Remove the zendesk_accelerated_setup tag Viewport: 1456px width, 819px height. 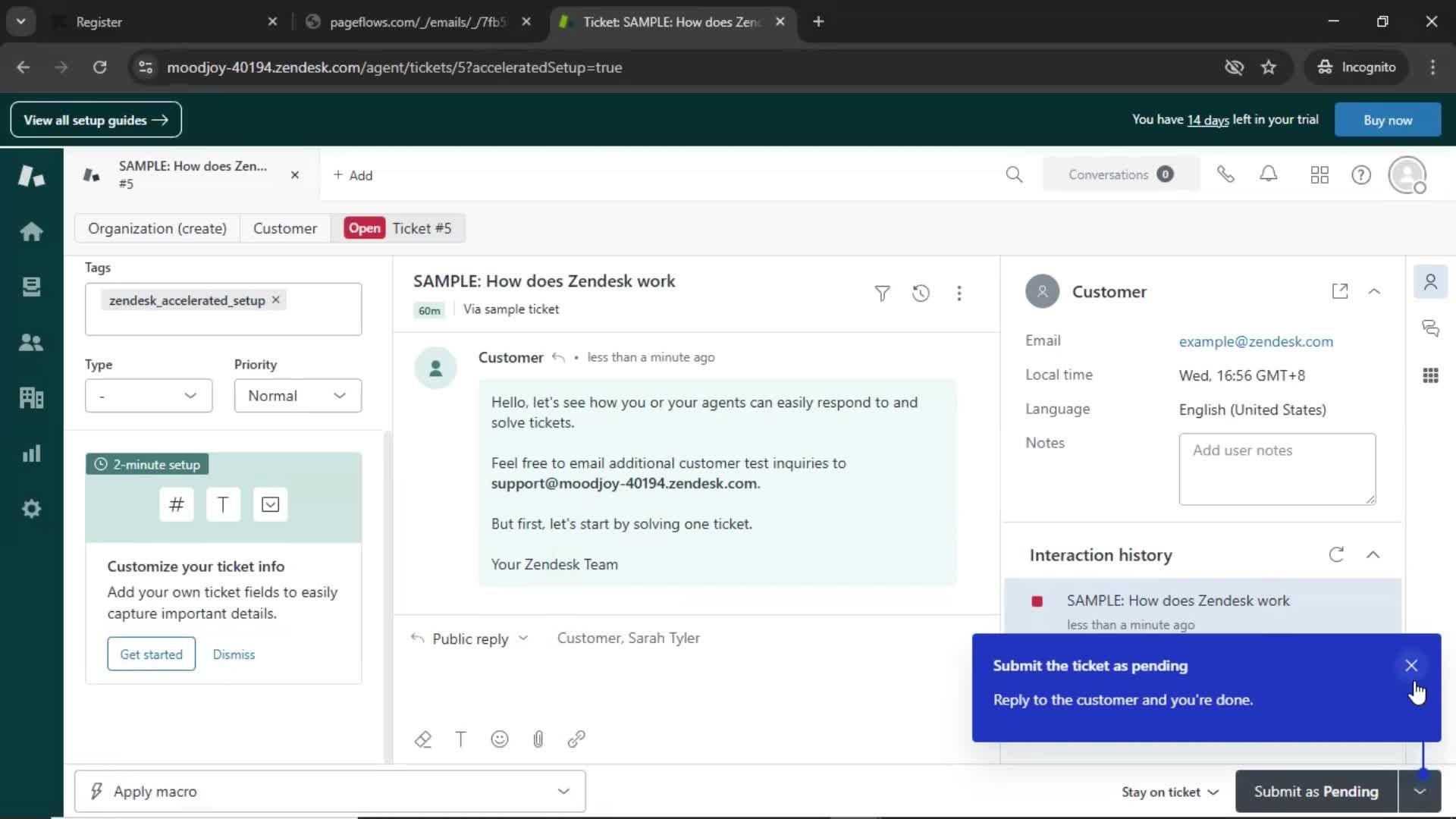276,300
